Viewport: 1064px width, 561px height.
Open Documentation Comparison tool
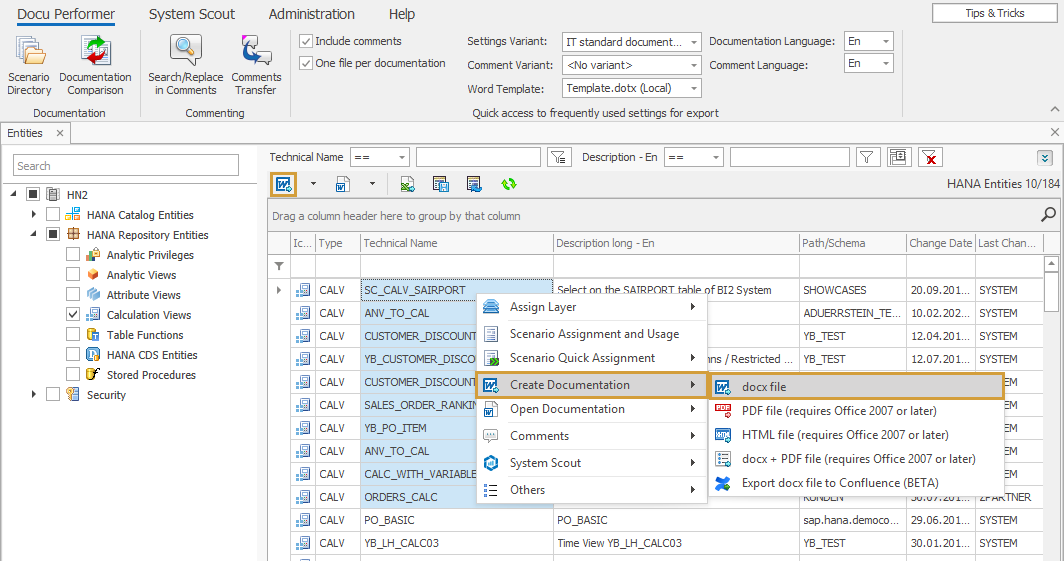point(95,65)
